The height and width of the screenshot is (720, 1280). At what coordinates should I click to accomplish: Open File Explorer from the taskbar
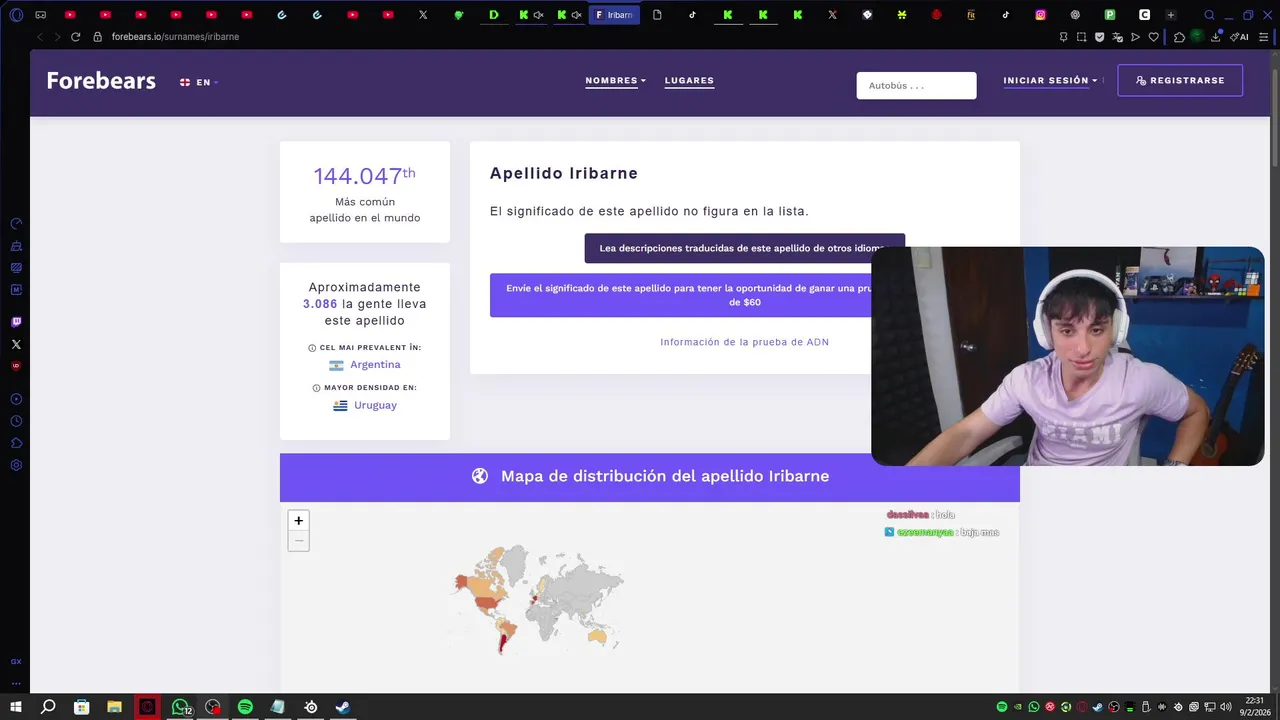click(114, 707)
